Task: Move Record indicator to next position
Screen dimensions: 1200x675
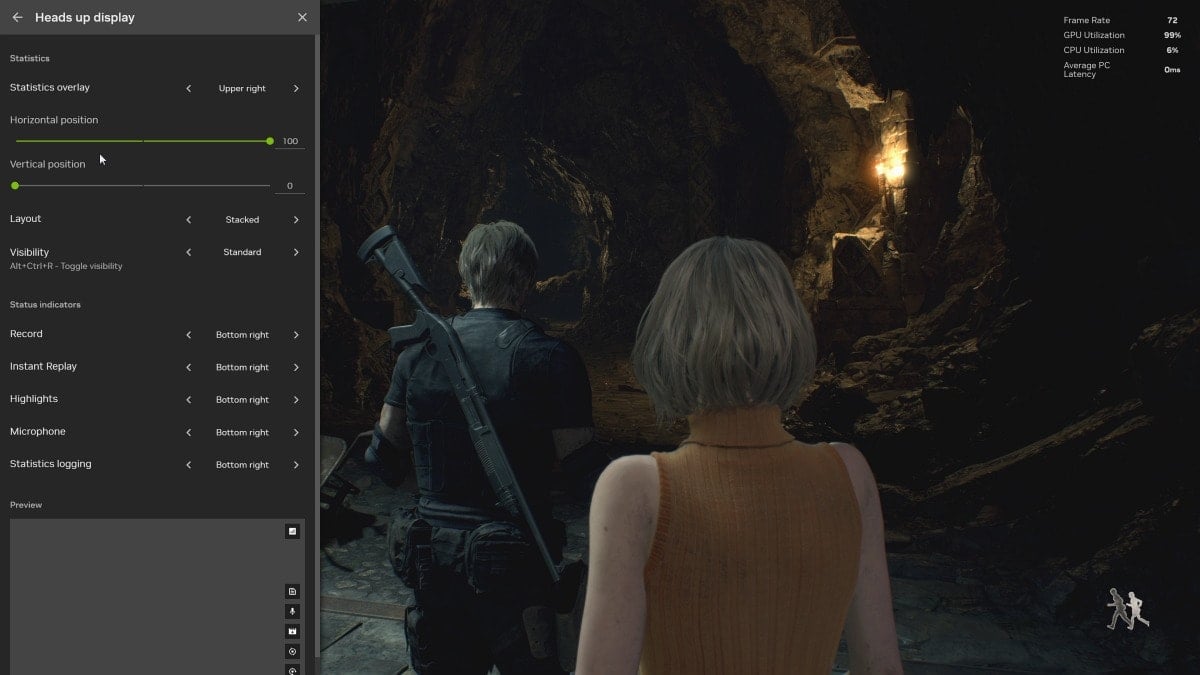Action: 296,335
